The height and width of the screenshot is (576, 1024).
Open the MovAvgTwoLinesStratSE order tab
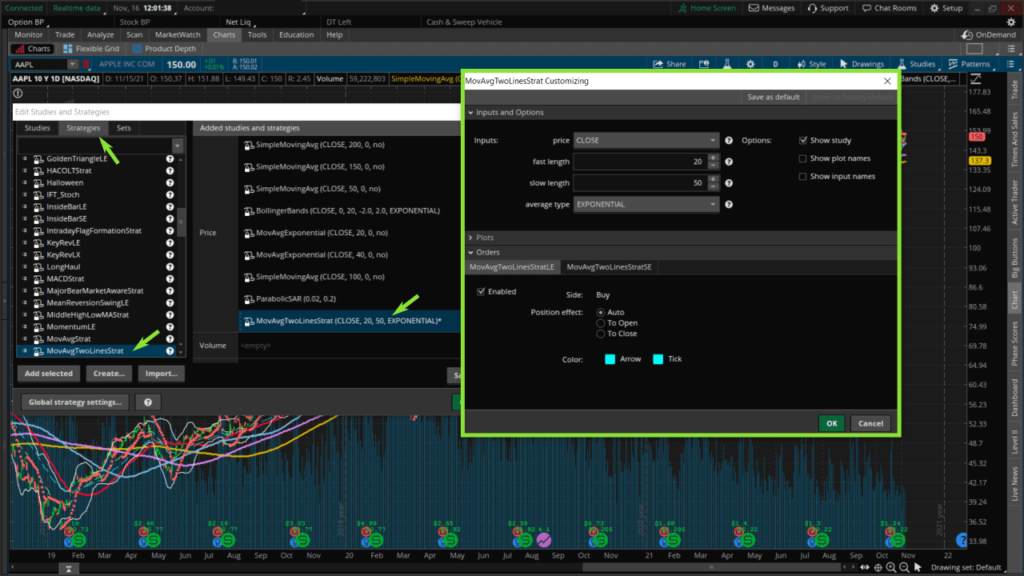(609, 267)
